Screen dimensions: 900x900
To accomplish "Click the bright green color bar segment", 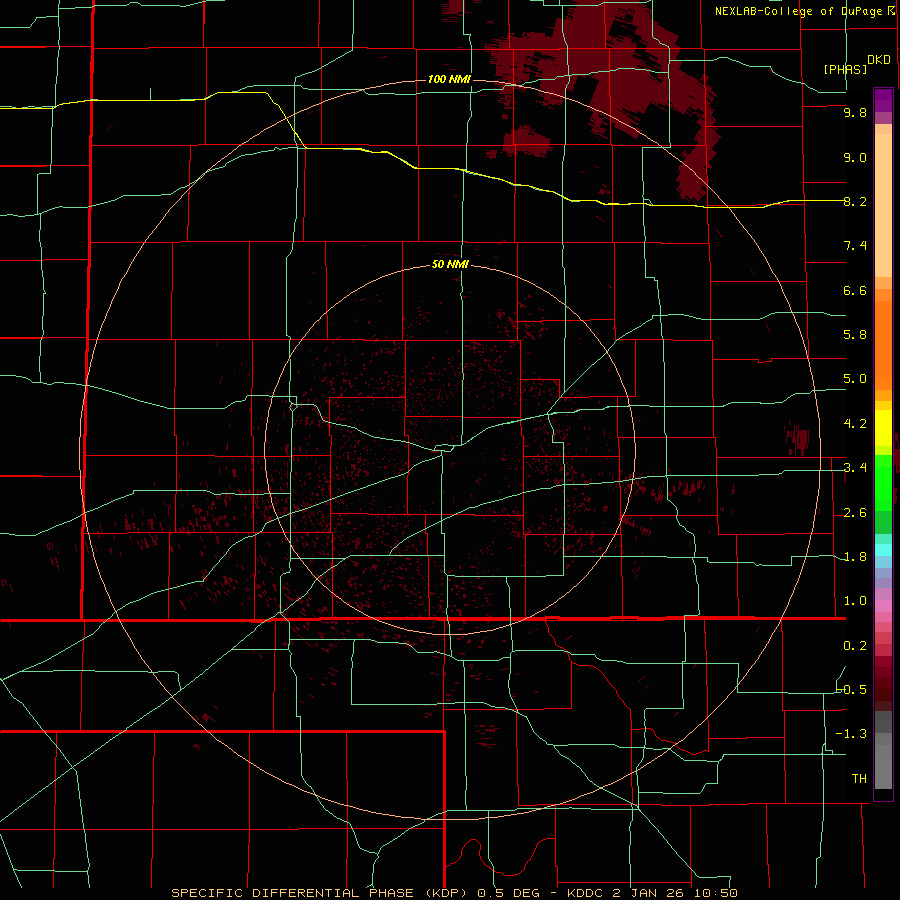I will pyautogui.click(x=883, y=482).
